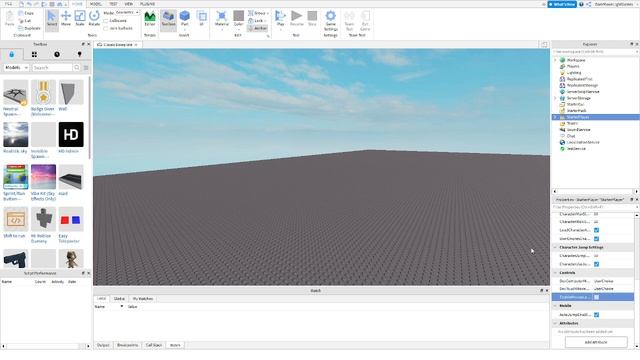The image size is (640, 360).
Task: Open Toolbox Marketplace tab
Action: (11, 54)
